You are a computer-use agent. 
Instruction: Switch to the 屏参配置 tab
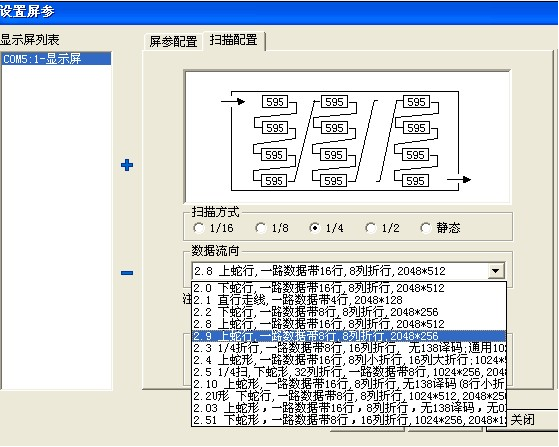(173, 41)
